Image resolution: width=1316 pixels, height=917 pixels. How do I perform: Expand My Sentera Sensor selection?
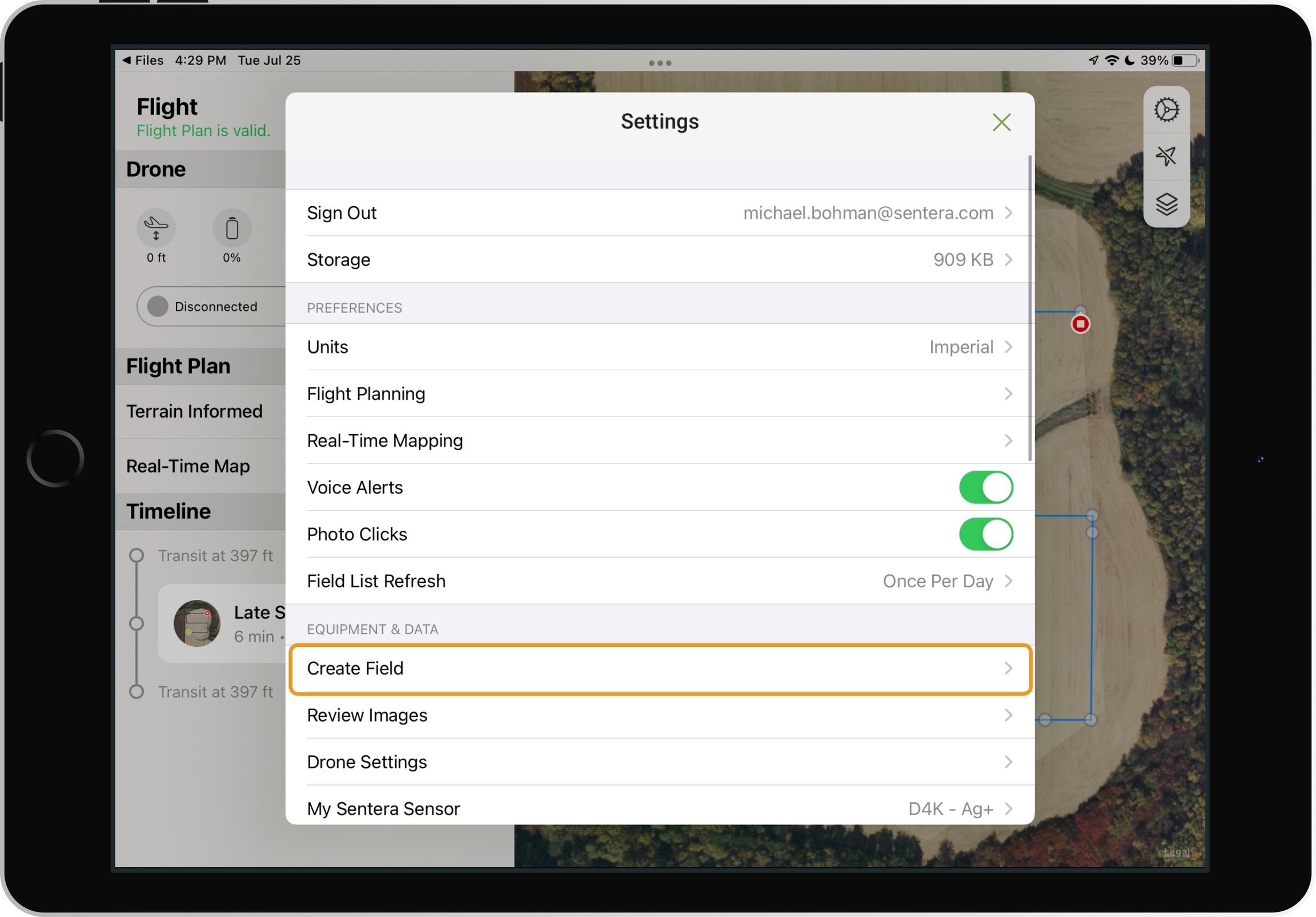point(659,808)
